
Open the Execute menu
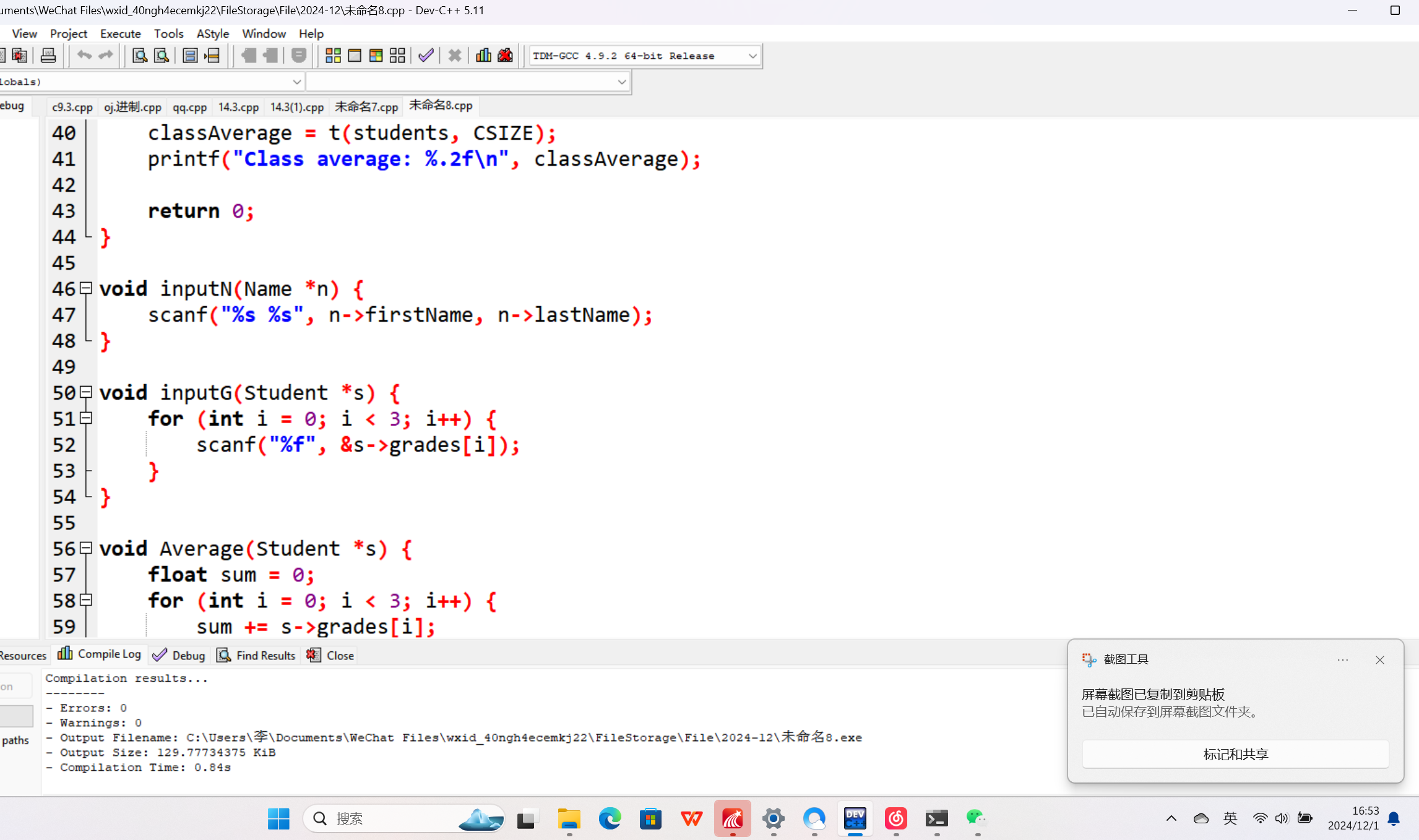[120, 33]
